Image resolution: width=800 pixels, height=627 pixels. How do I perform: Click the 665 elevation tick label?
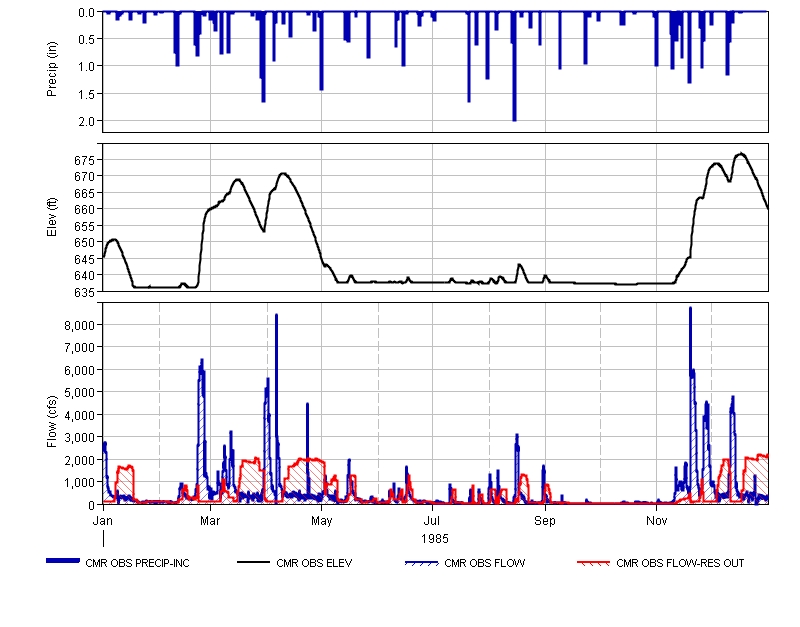[85, 193]
